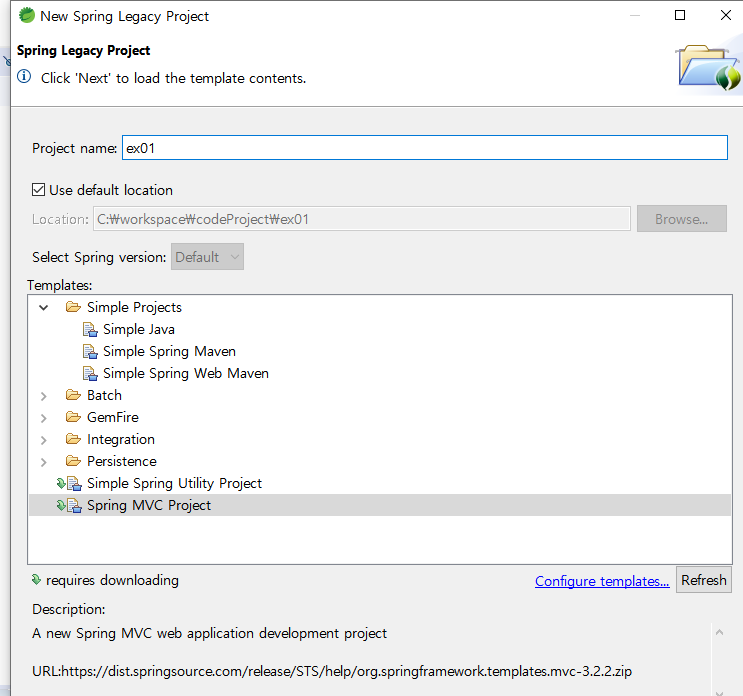Close the New Spring Legacy Project dialog
This screenshot has height=696, width=743.
point(725,15)
